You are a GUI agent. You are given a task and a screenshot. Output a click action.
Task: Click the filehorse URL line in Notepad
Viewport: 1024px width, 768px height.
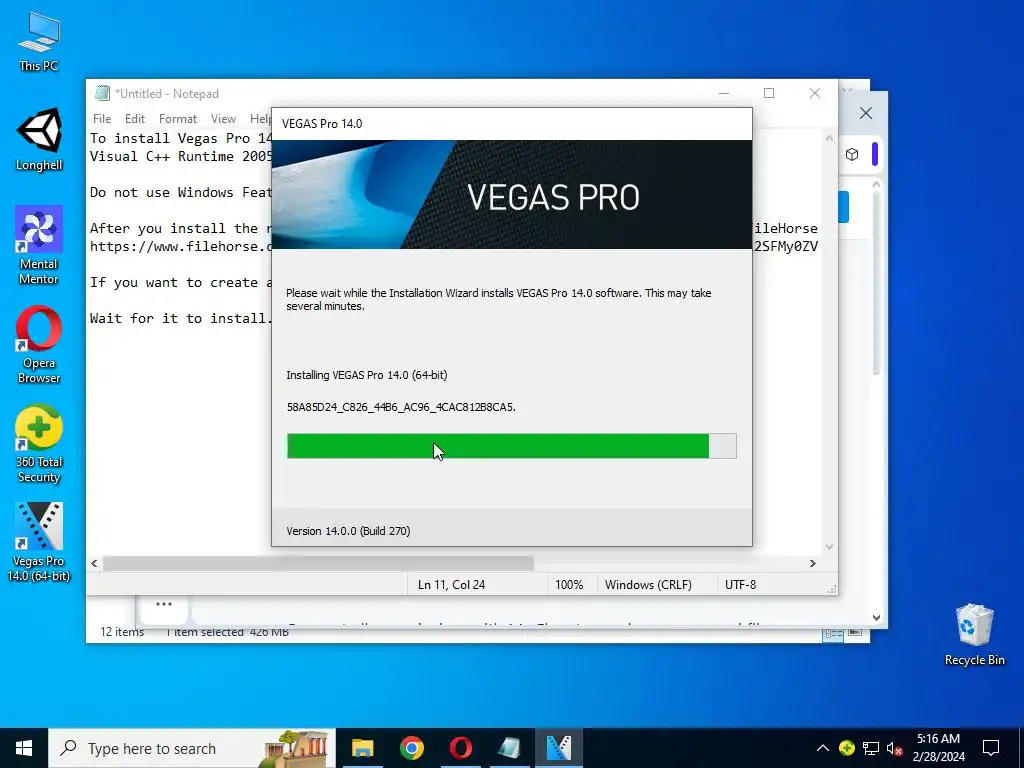click(180, 246)
